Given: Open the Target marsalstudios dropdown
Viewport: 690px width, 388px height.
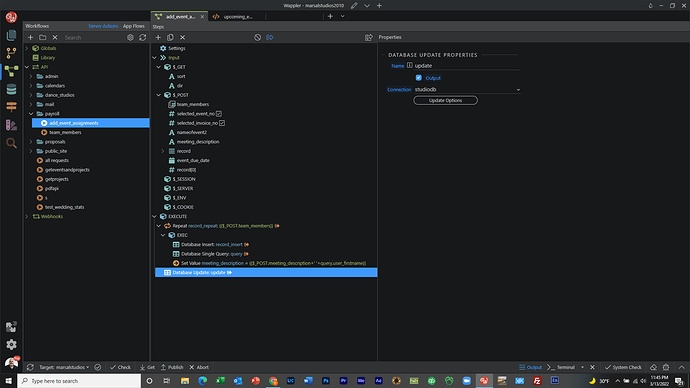Looking at the screenshot, I should point(64,367).
